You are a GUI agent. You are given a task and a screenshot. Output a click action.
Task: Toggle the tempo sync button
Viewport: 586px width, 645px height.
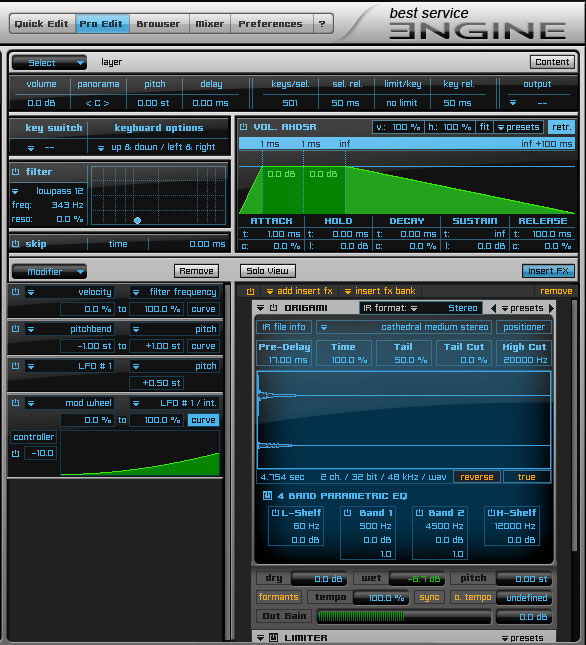coord(429,597)
